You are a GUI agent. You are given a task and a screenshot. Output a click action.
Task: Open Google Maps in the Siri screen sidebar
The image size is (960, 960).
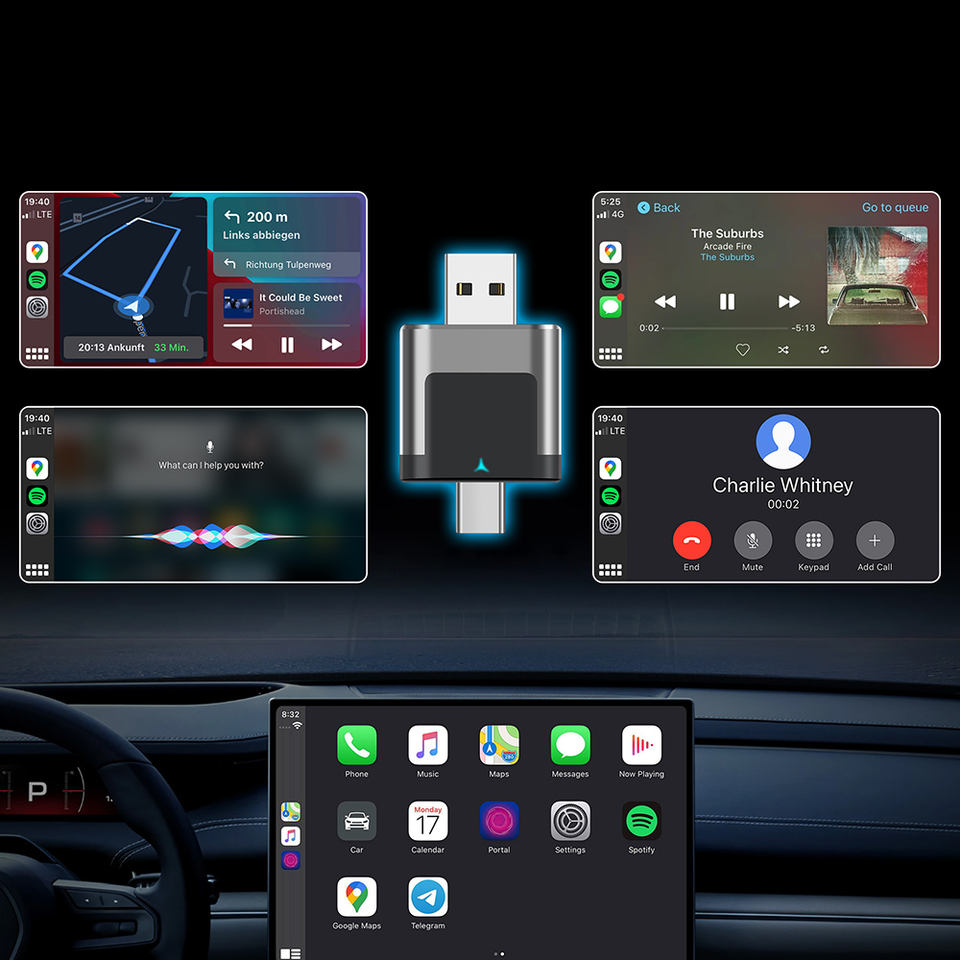(37, 468)
